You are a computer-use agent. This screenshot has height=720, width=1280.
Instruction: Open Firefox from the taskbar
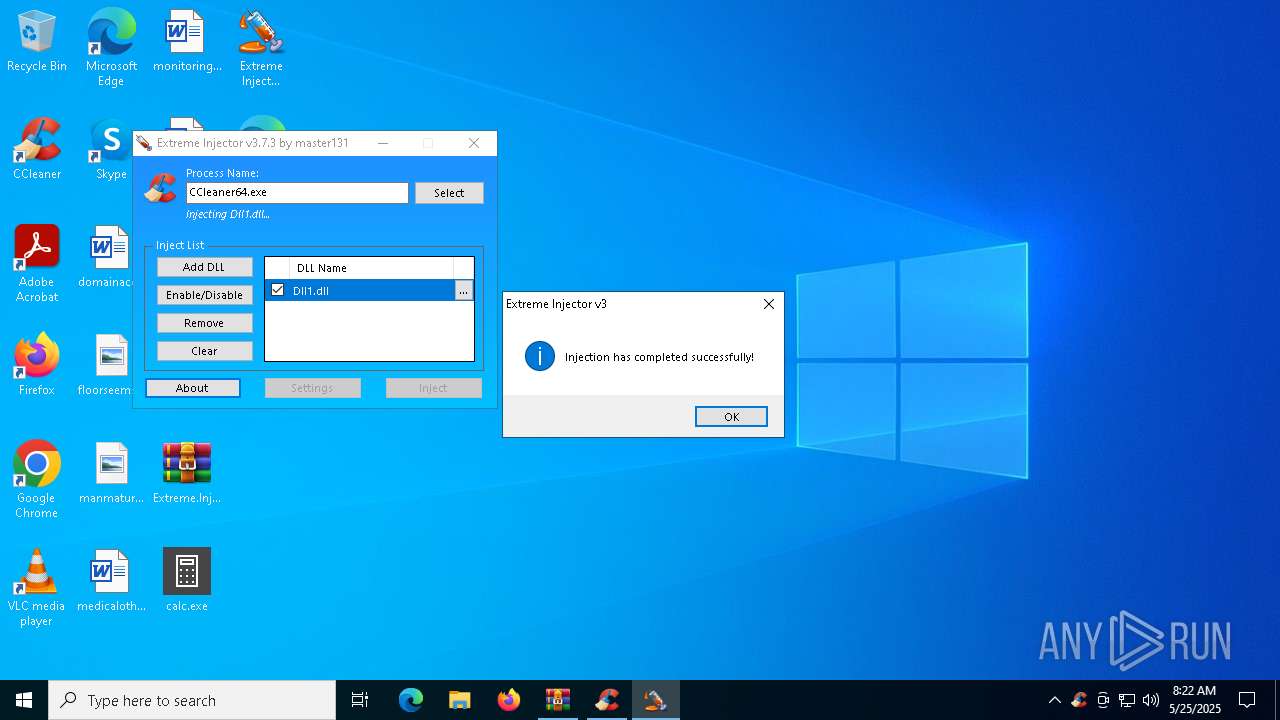509,700
